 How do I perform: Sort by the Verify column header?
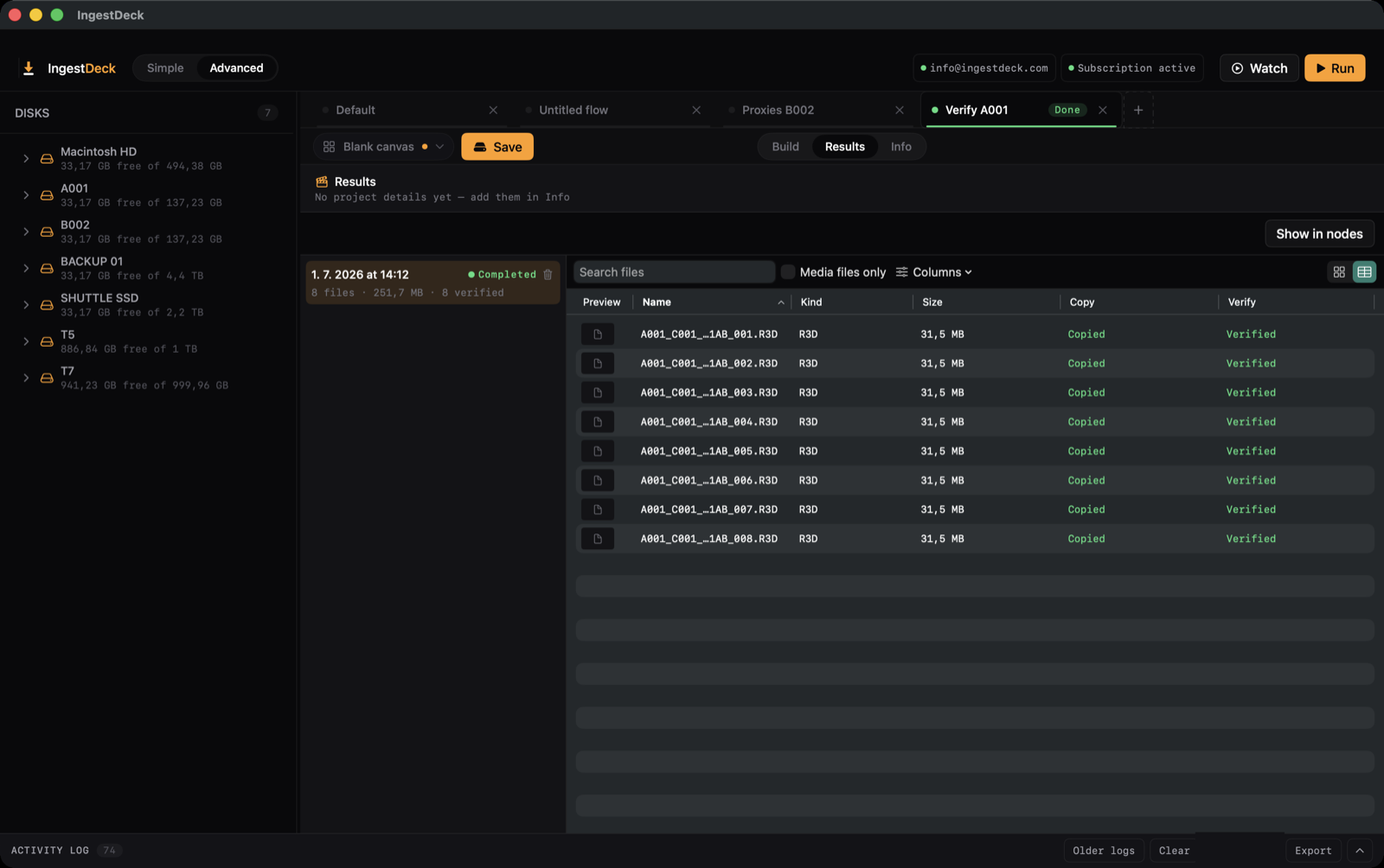tap(1296, 303)
